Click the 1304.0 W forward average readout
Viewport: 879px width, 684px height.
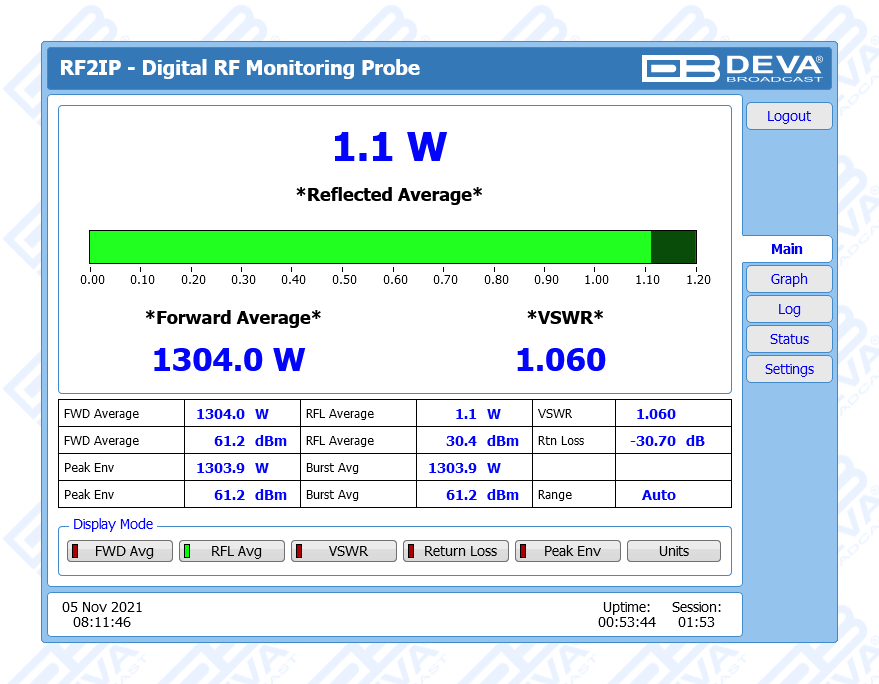pyautogui.click(x=228, y=360)
